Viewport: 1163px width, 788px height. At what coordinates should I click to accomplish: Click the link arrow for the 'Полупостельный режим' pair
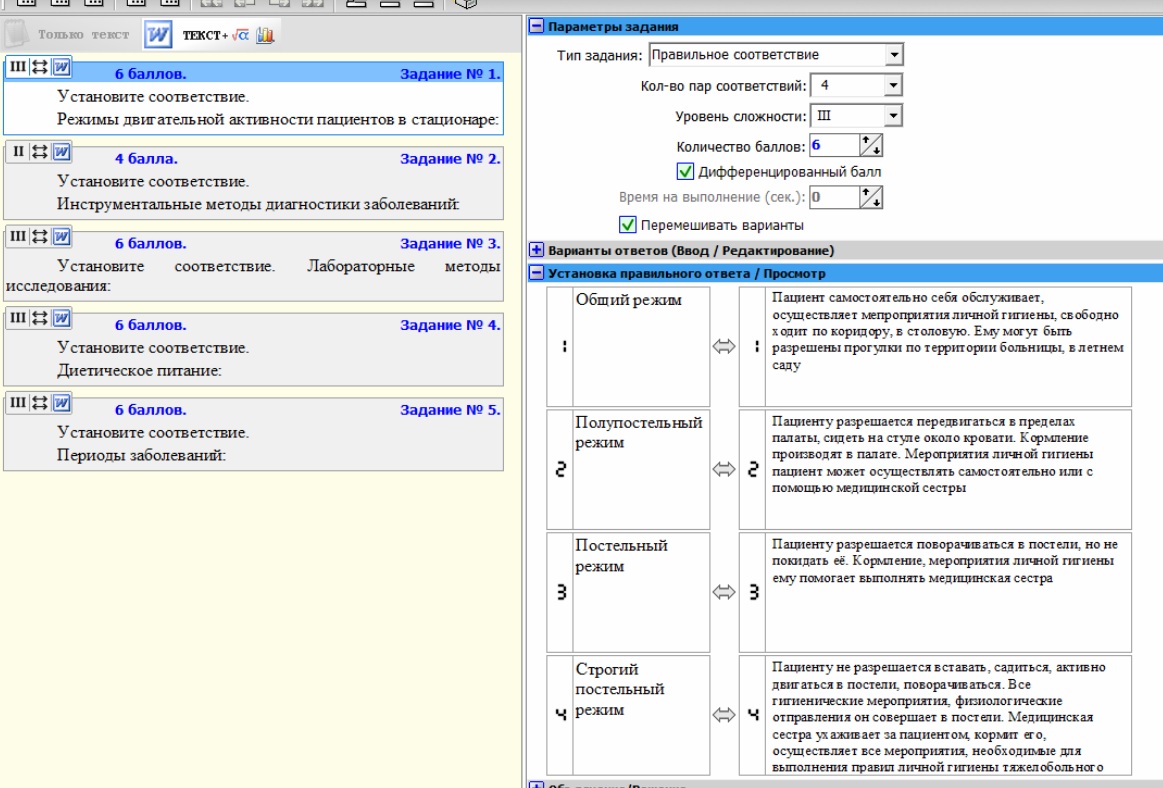click(x=724, y=469)
